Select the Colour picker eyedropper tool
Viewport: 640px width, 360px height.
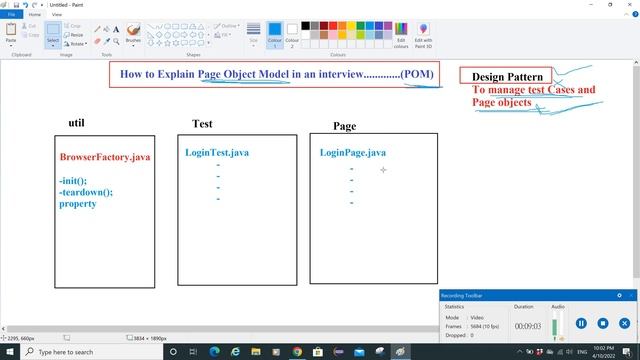coord(107,41)
